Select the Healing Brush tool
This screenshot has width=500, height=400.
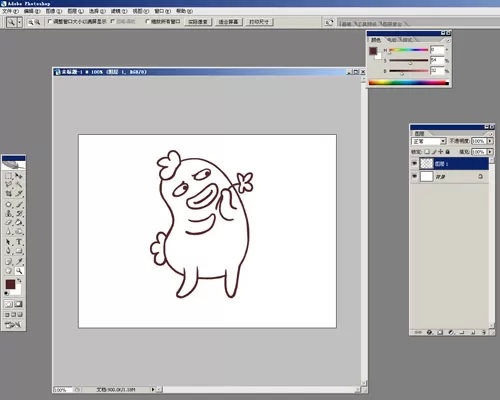pyautogui.click(x=9, y=204)
